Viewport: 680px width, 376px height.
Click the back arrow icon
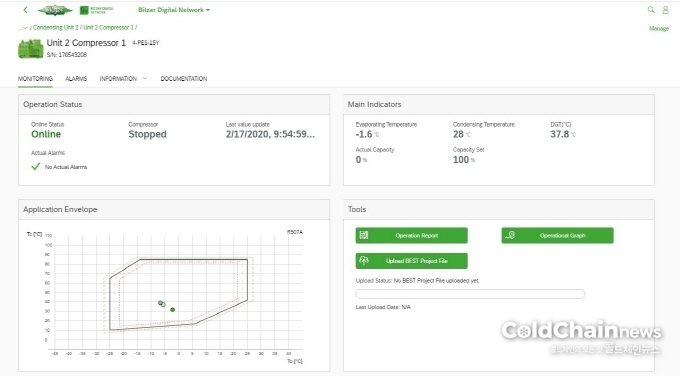[x=26, y=10]
